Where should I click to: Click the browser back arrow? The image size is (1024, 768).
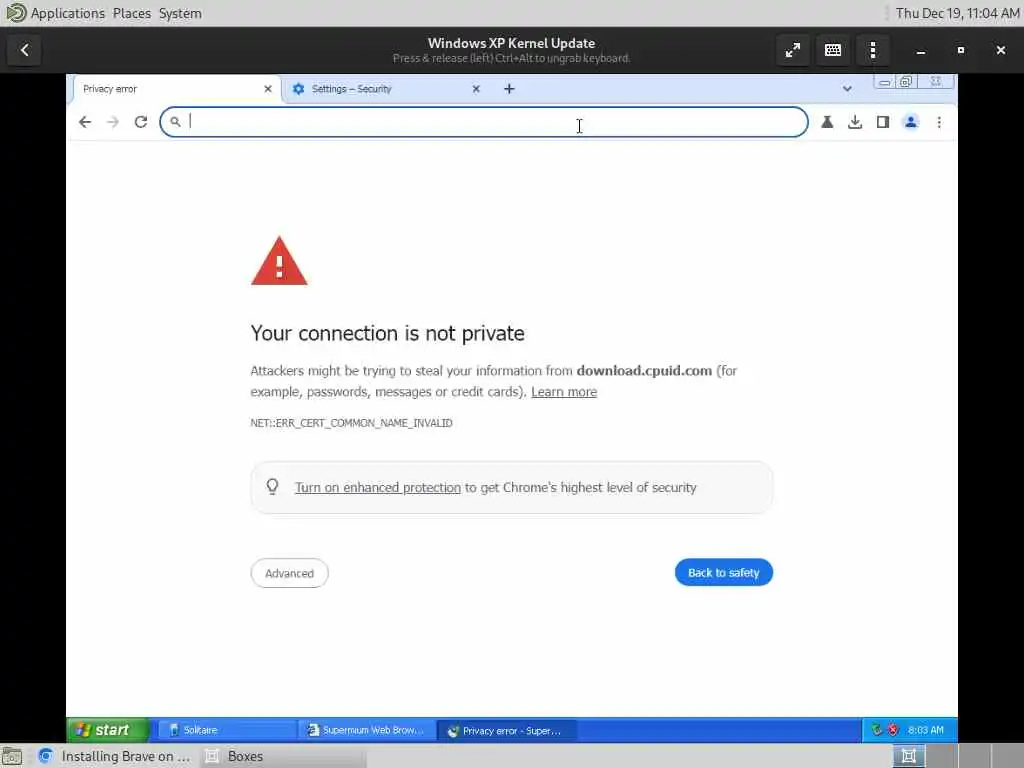pyautogui.click(x=85, y=122)
